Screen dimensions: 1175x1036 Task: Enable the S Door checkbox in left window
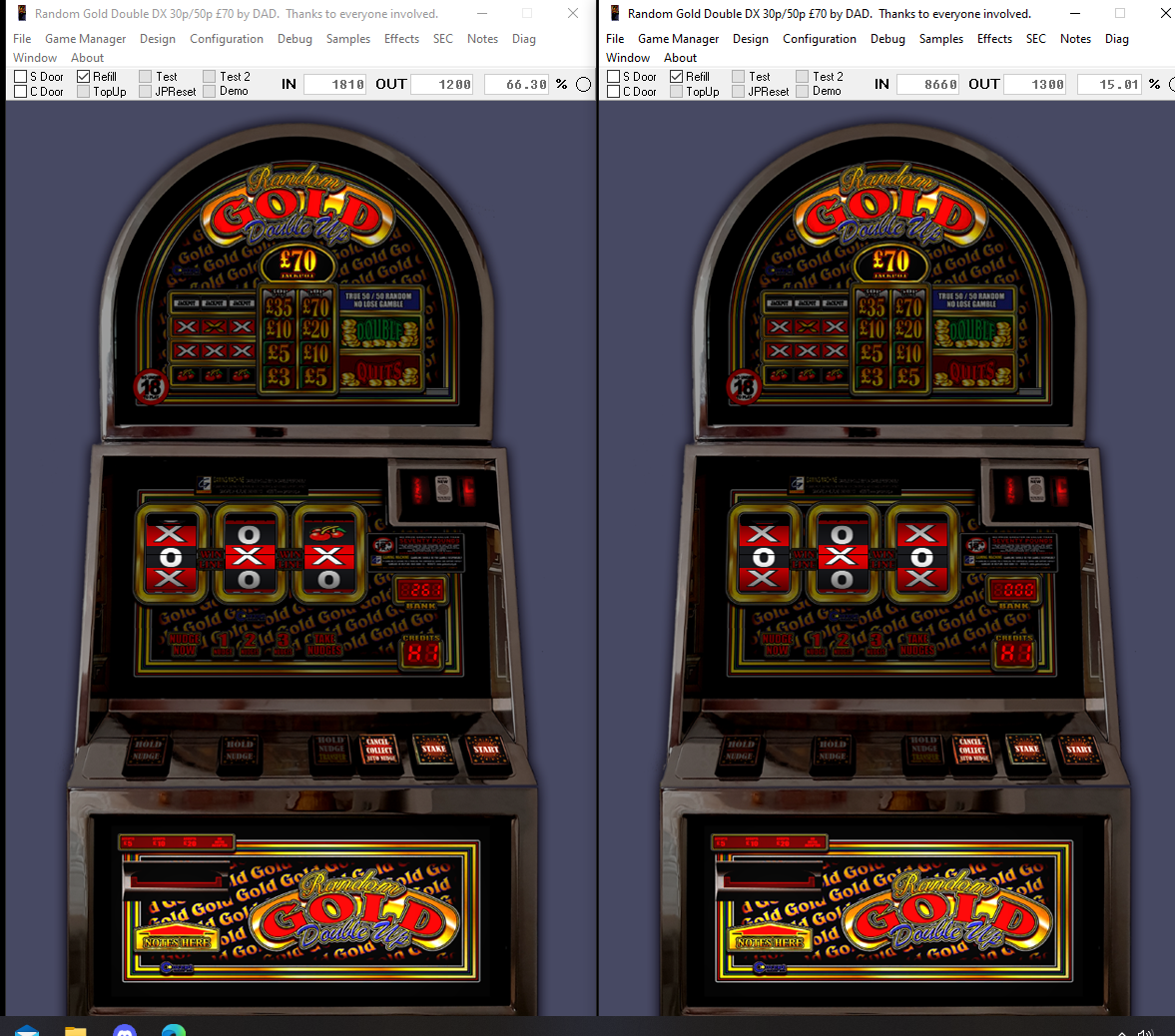(20, 77)
